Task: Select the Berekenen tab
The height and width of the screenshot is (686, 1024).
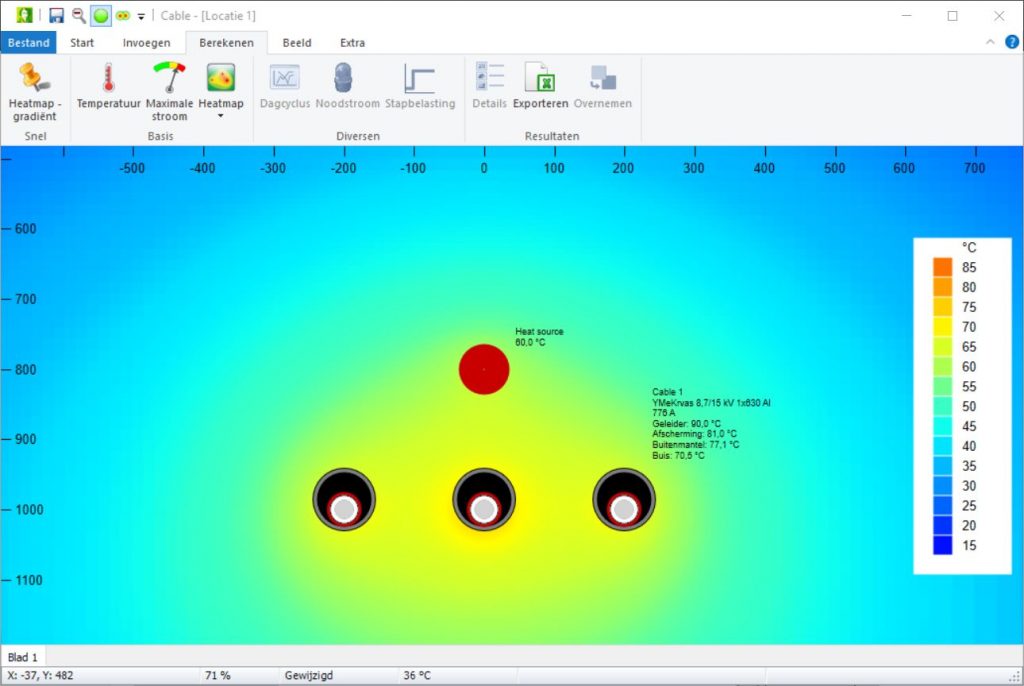Action: pyautogui.click(x=226, y=42)
